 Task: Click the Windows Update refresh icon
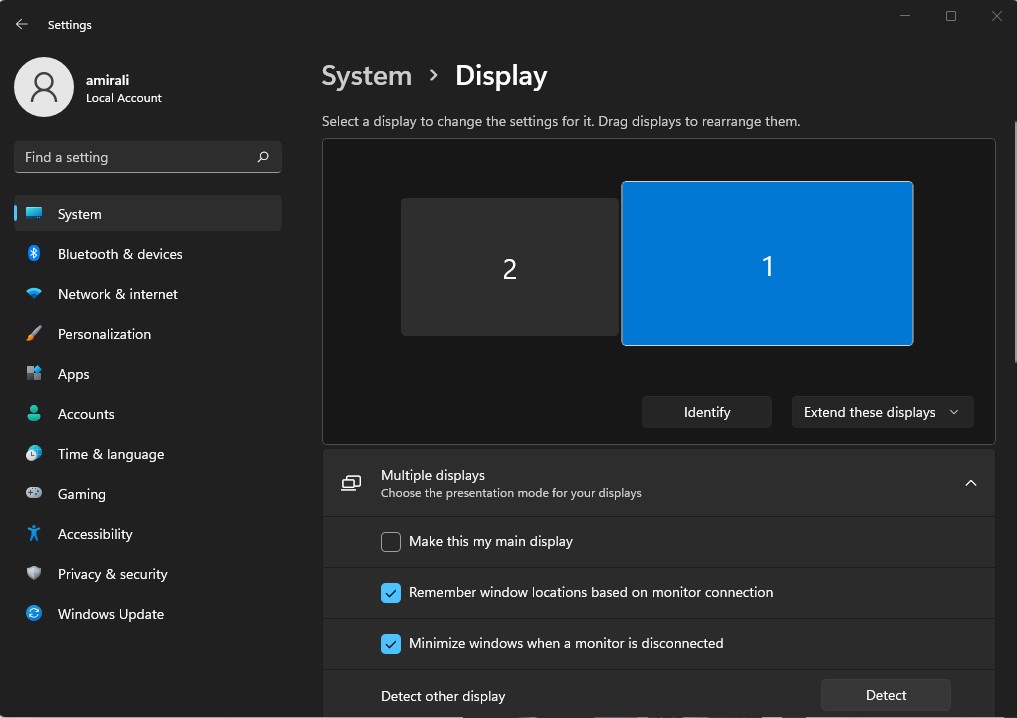(34, 613)
